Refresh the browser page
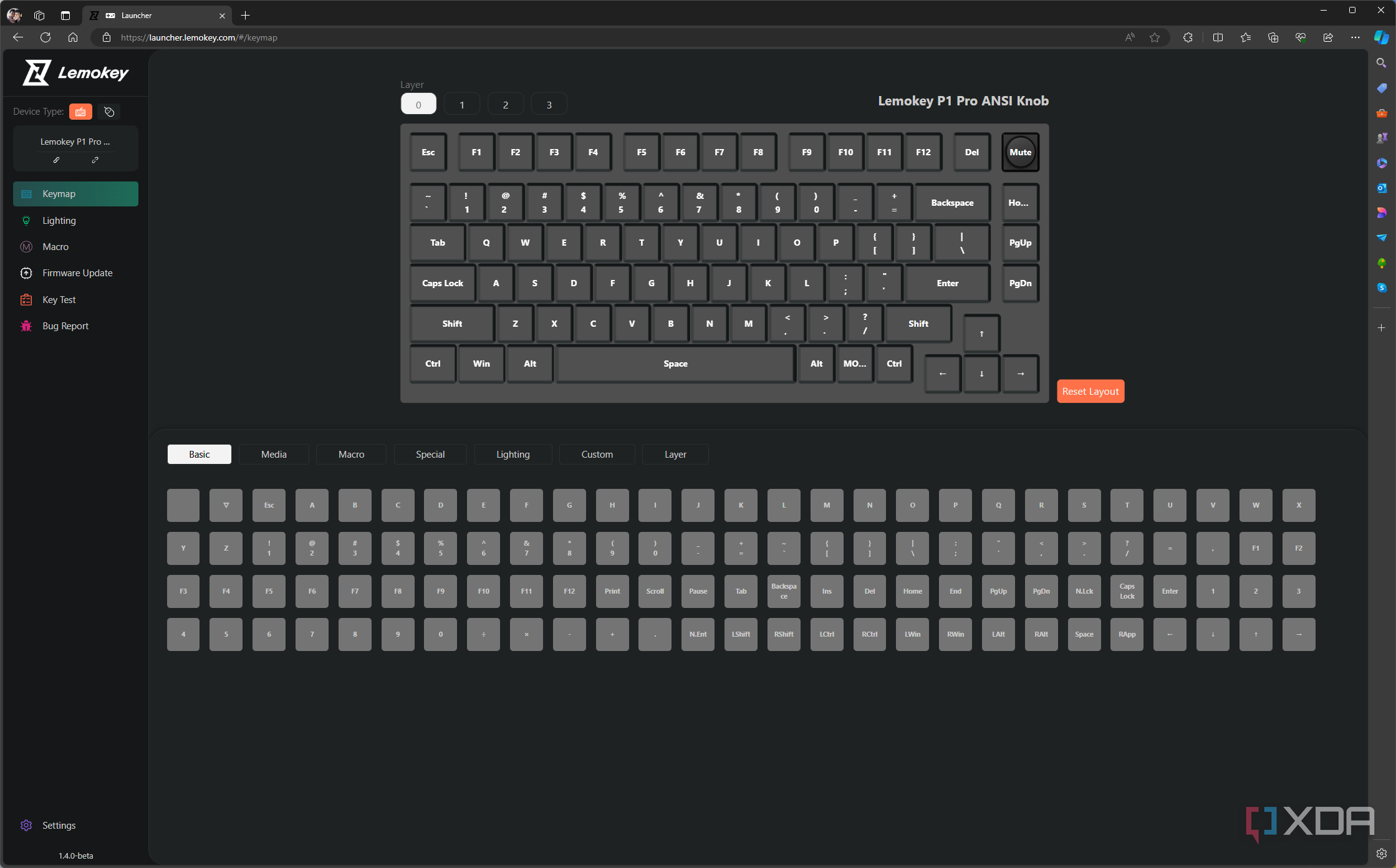Screen dimensions: 1396x868 tap(46, 37)
